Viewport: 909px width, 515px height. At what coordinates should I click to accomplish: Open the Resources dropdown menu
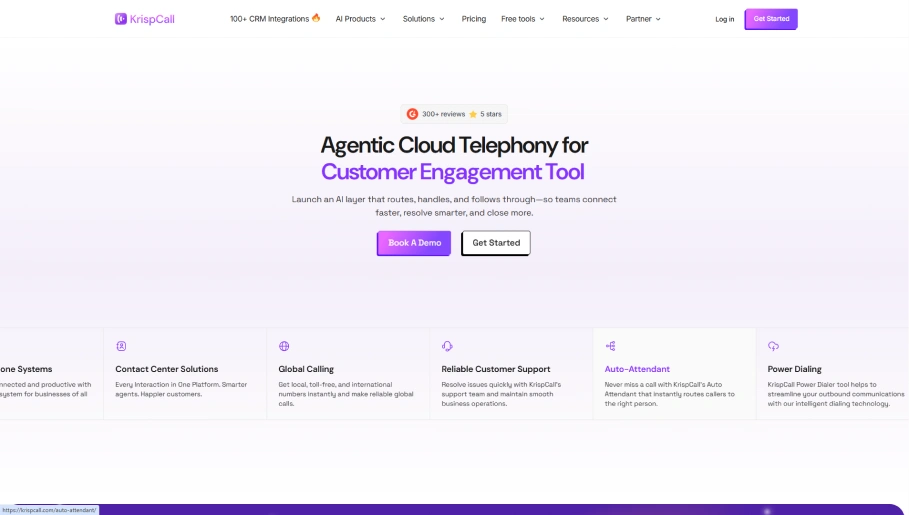[x=585, y=19]
